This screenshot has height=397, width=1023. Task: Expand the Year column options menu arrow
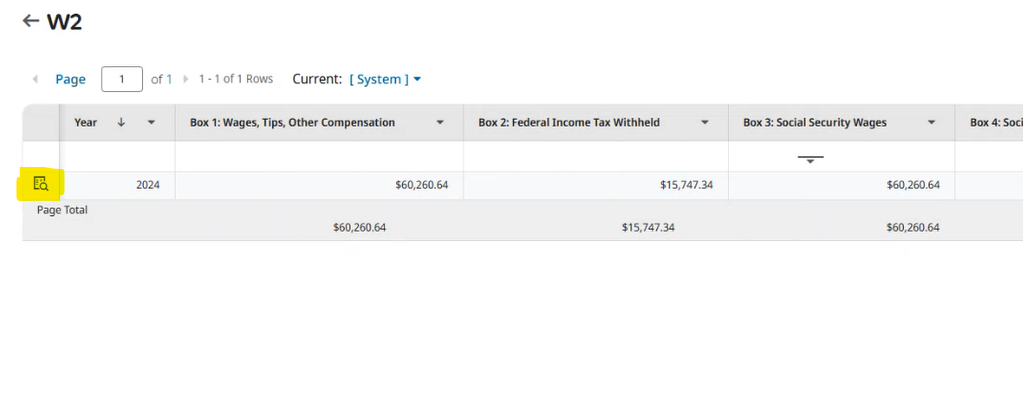[x=151, y=123]
